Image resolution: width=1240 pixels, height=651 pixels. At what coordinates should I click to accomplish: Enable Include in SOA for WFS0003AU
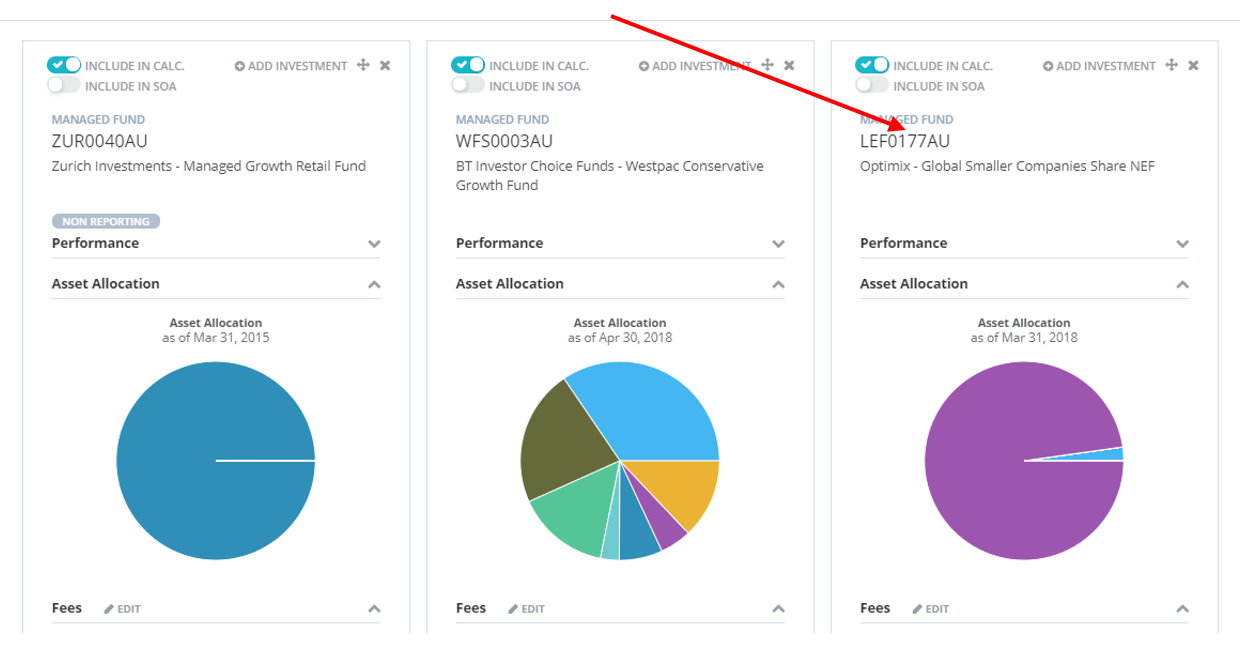[468, 86]
